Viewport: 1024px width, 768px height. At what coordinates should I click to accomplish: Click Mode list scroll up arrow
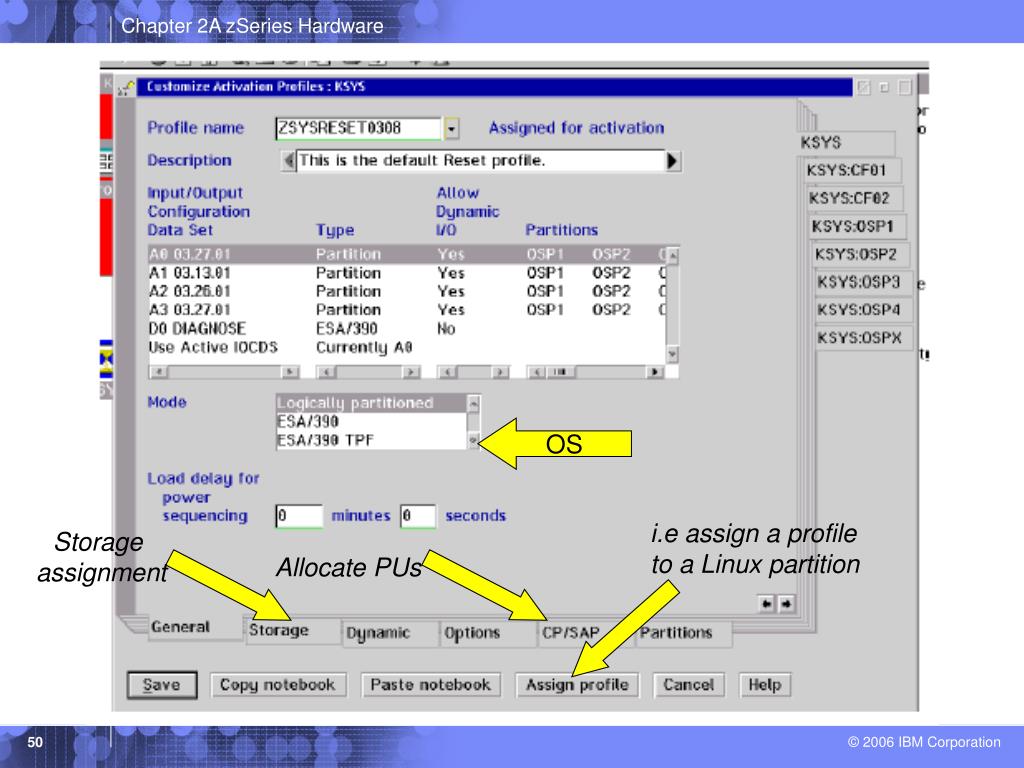click(474, 404)
